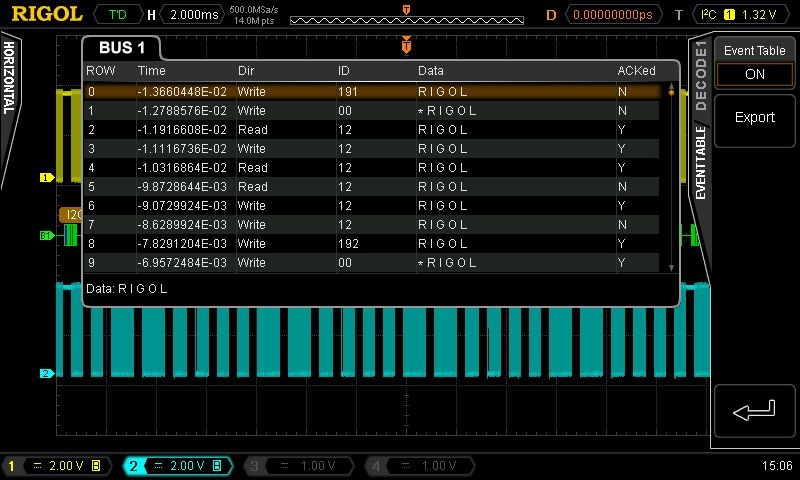The width and height of the screenshot is (800, 480).
Task: Click the I2C trigger type label
Action: tap(709, 14)
